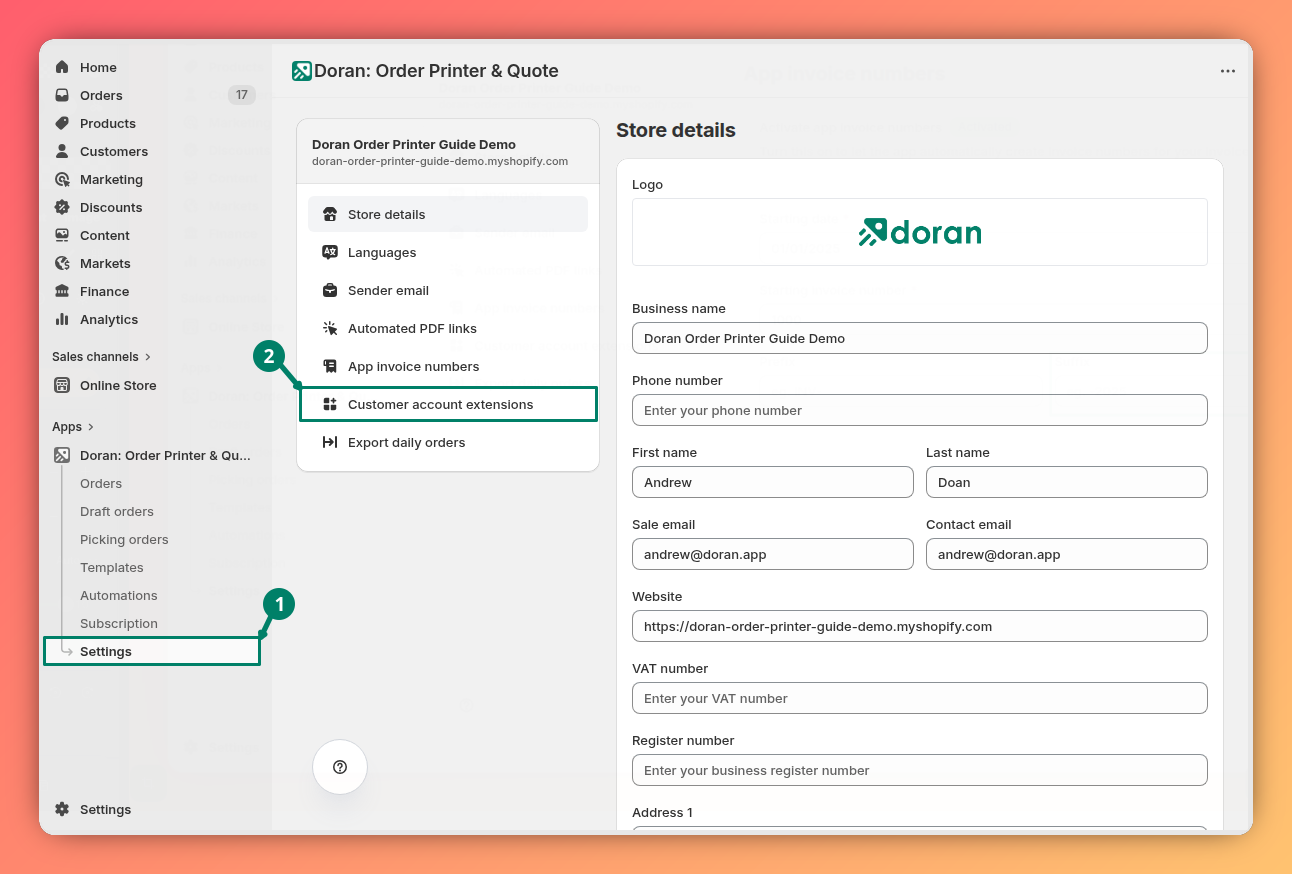
Task: Open Orders under the Doran app
Action: click(x=101, y=483)
